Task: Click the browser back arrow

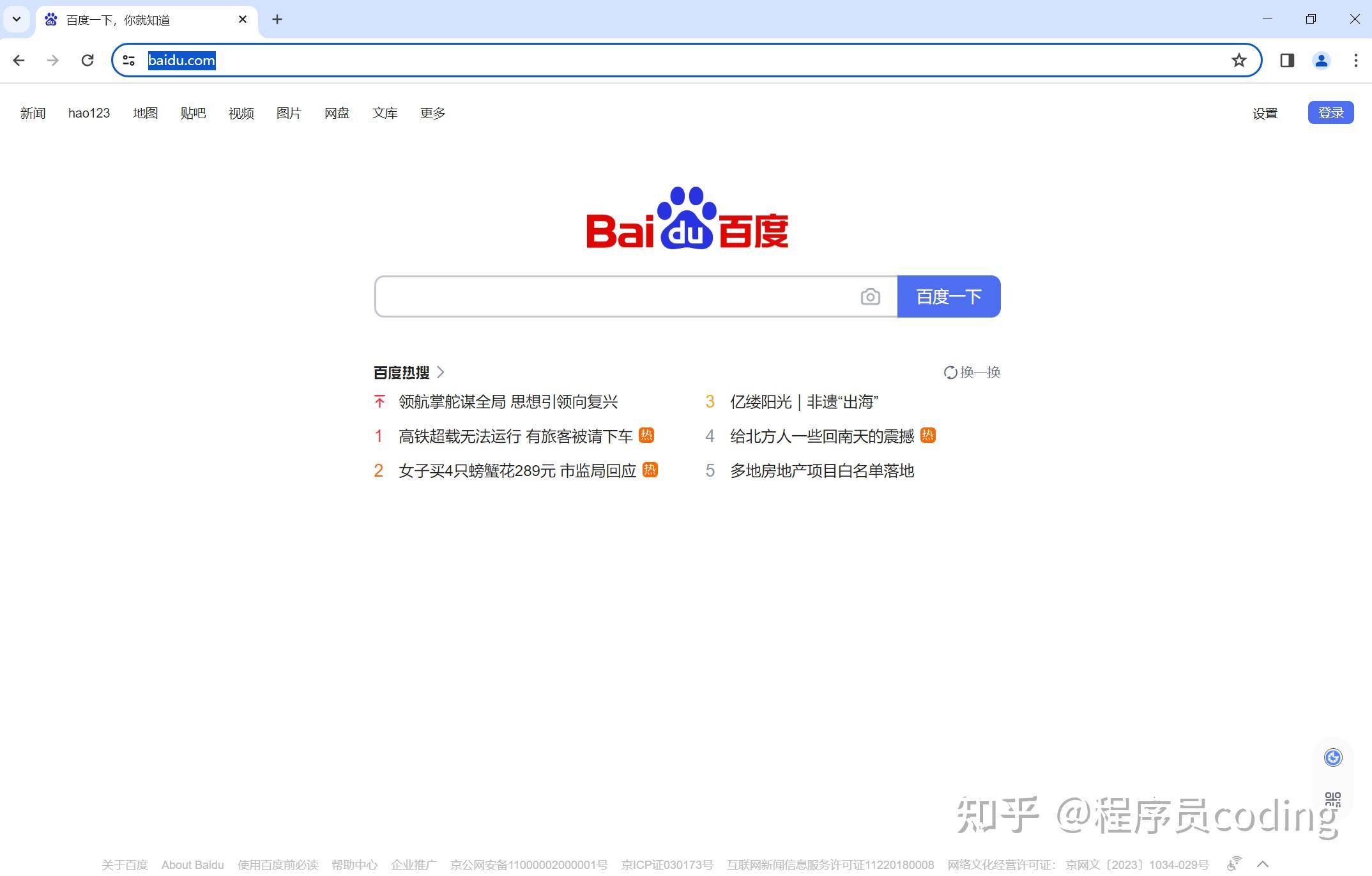Action: pos(19,60)
